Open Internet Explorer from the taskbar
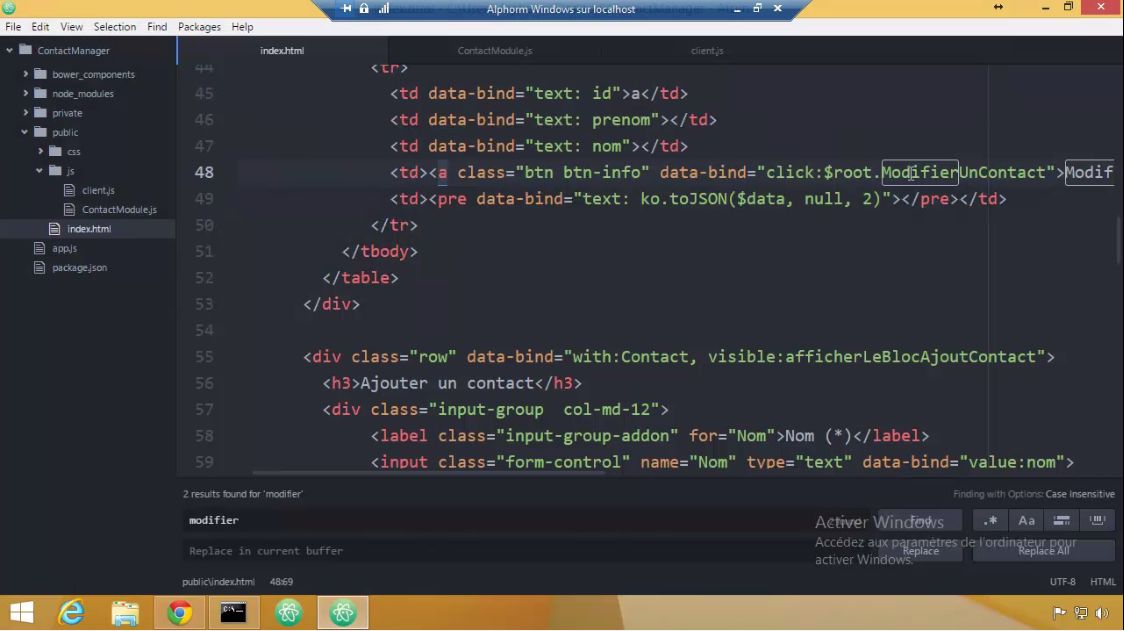This screenshot has width=1124, height=631. pyautogui.click(x=70, y=612)
